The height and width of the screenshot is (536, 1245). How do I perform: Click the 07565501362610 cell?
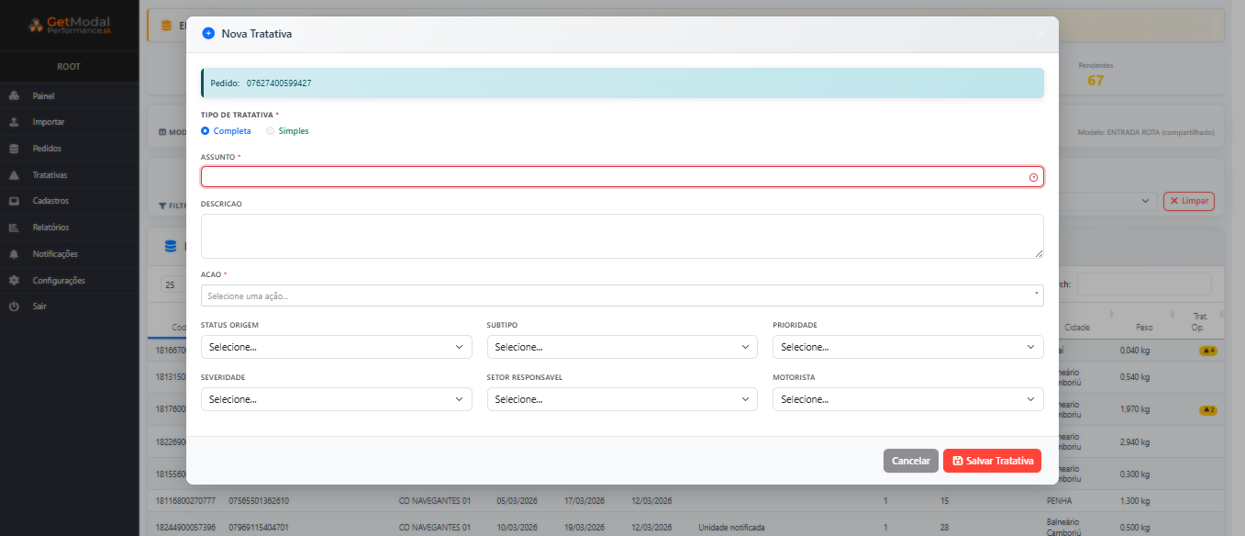point(259,500)
